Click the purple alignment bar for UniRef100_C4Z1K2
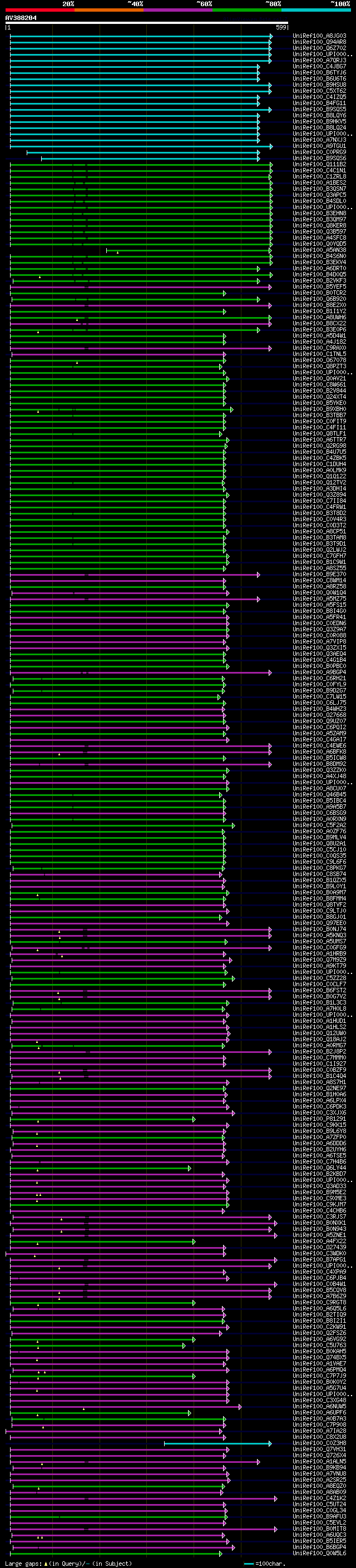The width and height of the screenshot is (356, 1568). [x=144, y=1498]
